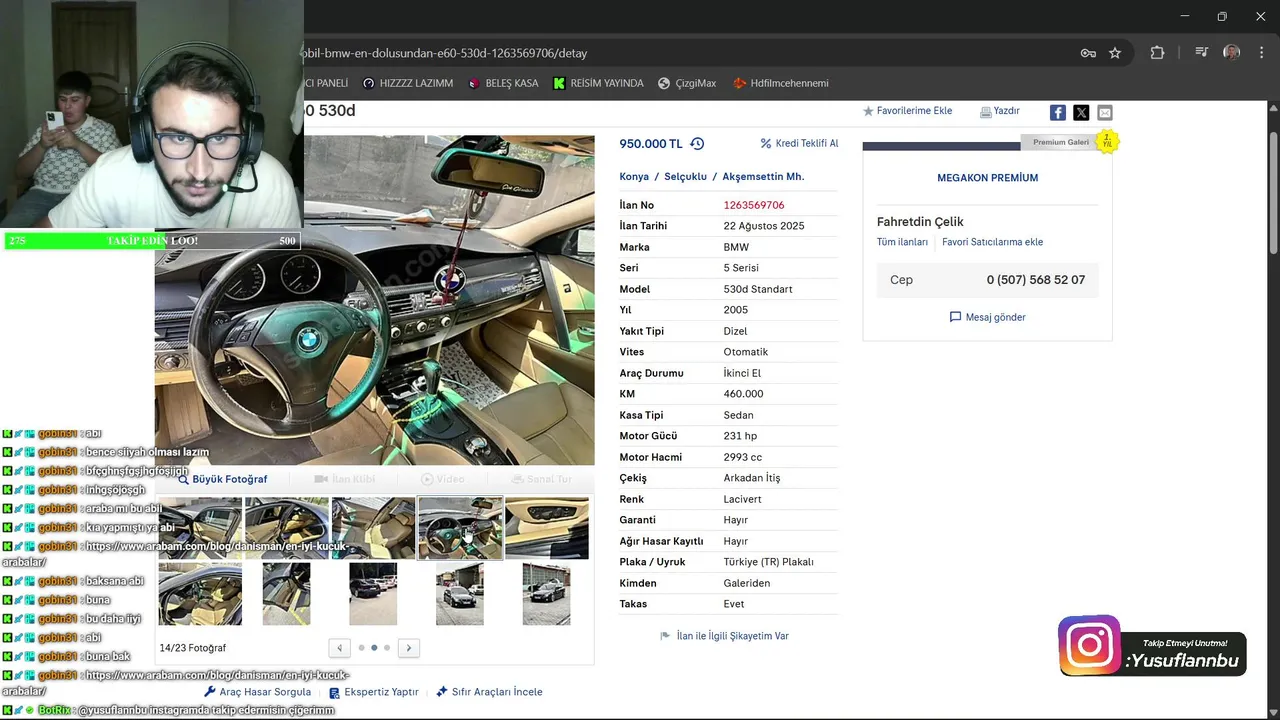View seller's Tüm ilanları
The width and height of the screenshot is (1280, 720).
[x=902, y=242]
